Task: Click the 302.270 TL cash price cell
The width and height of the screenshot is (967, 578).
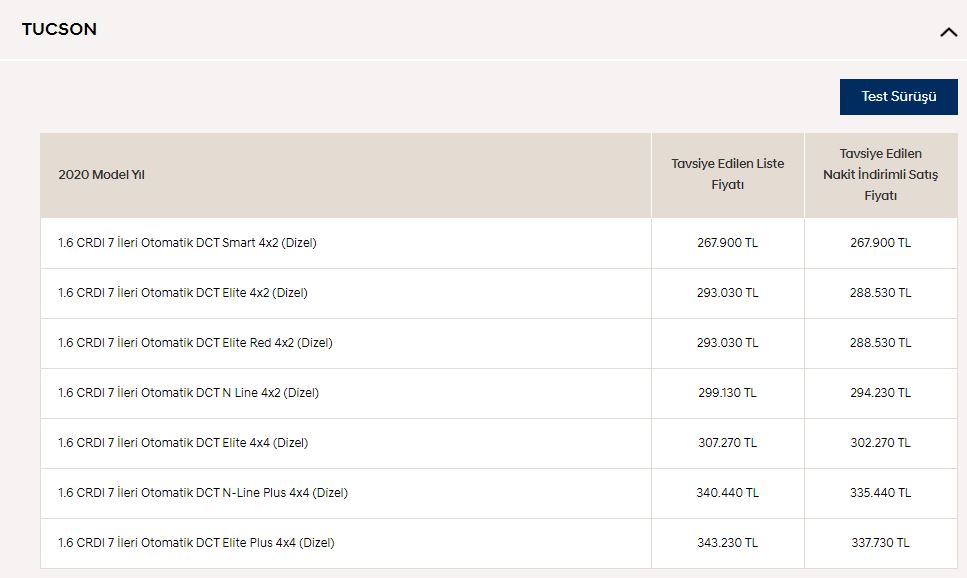Action: point(881,443)
